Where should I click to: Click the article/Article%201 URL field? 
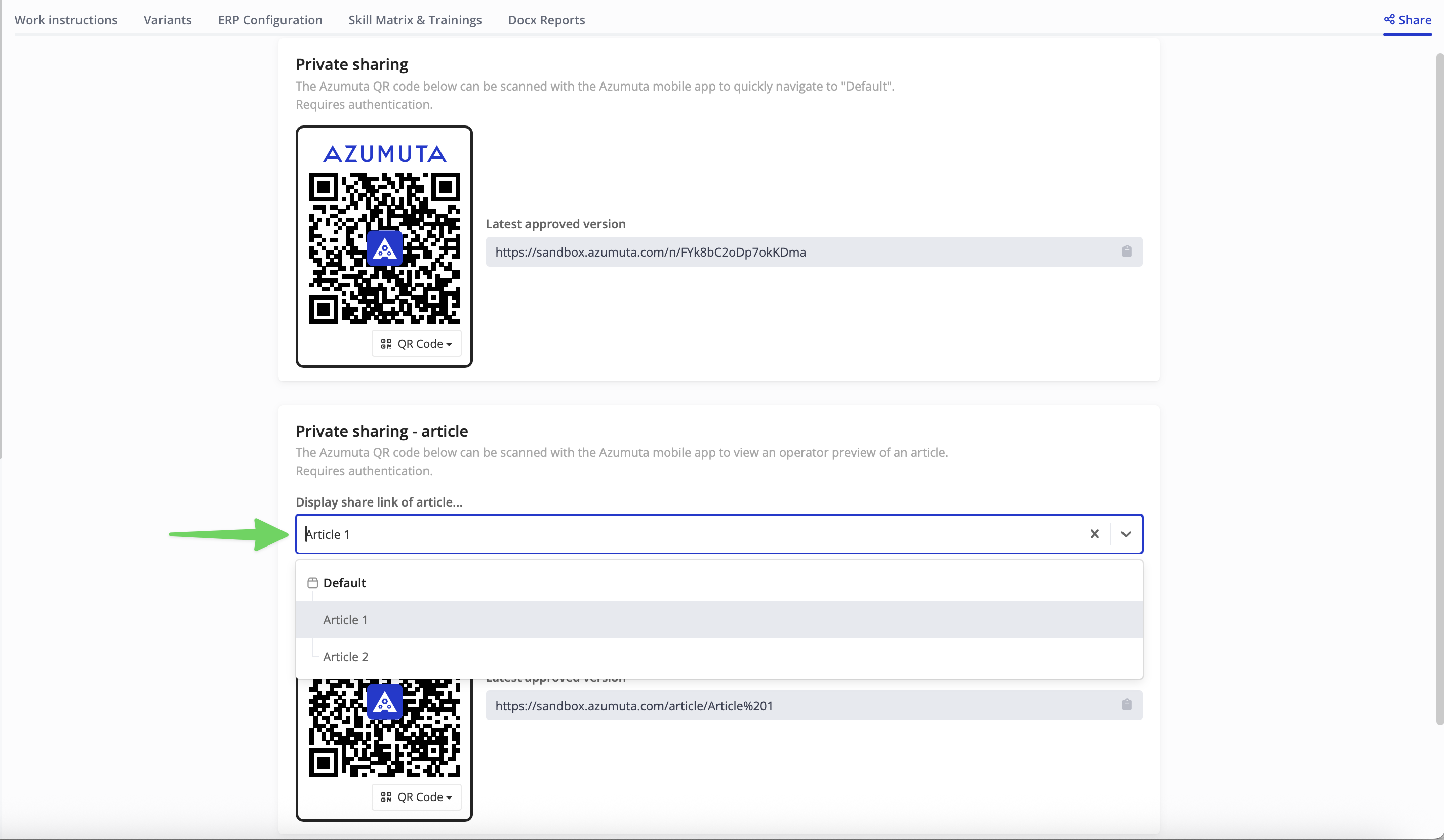coord(814,705)
